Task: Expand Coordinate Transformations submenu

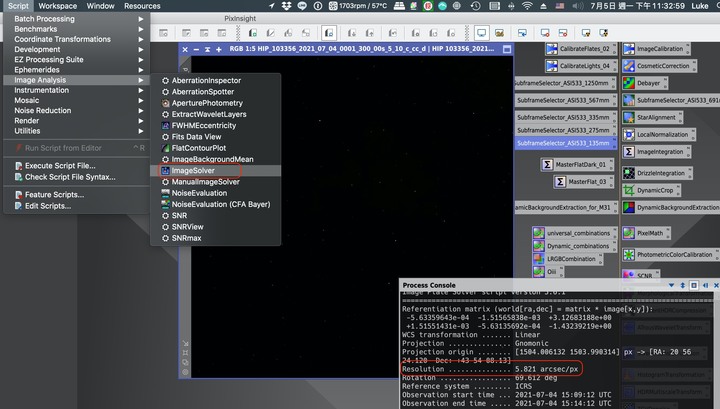Action: pyautogui.click(x=76, y=39)
